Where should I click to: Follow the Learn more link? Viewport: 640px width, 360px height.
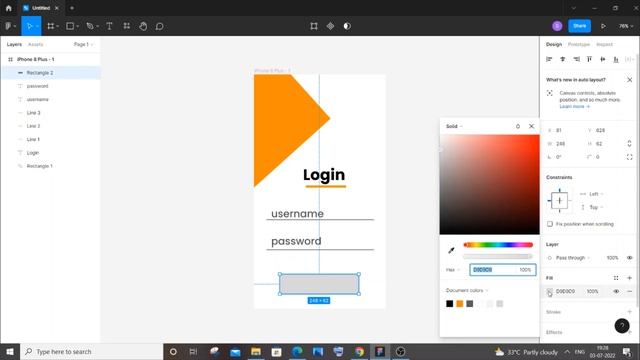tap(574, 107)
